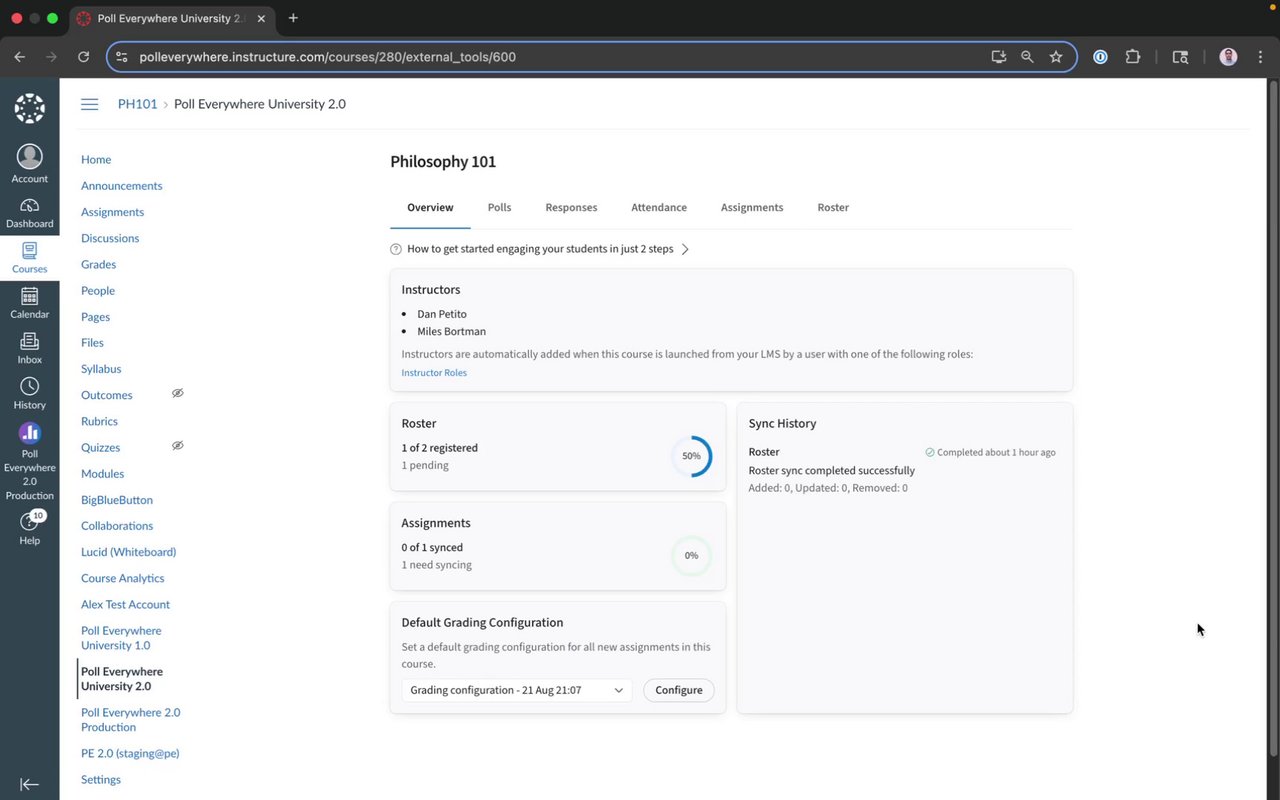Image resolution: width=1280 pixels, height=800 pixels.
Task: Open Modules in course navigation
Action: (103, 474)
